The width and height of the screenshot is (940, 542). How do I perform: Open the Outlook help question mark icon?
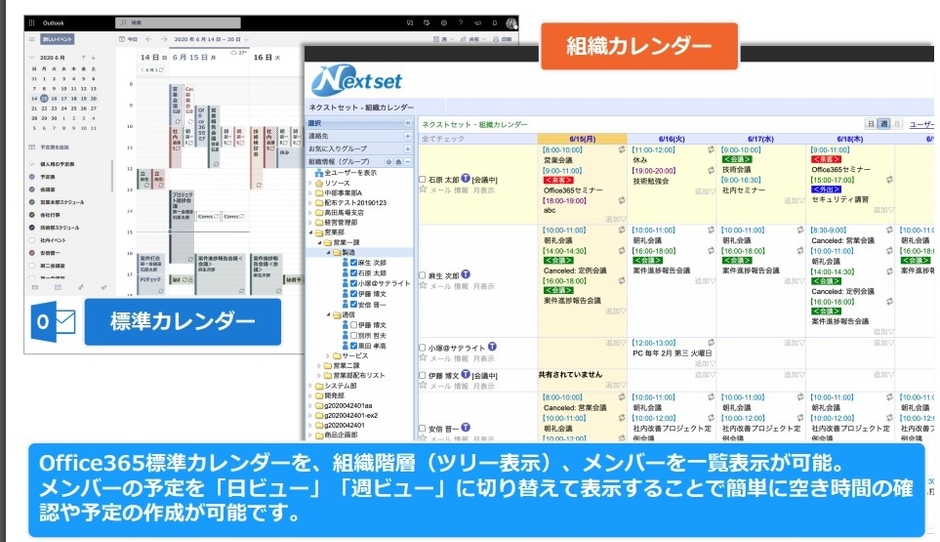460,23
